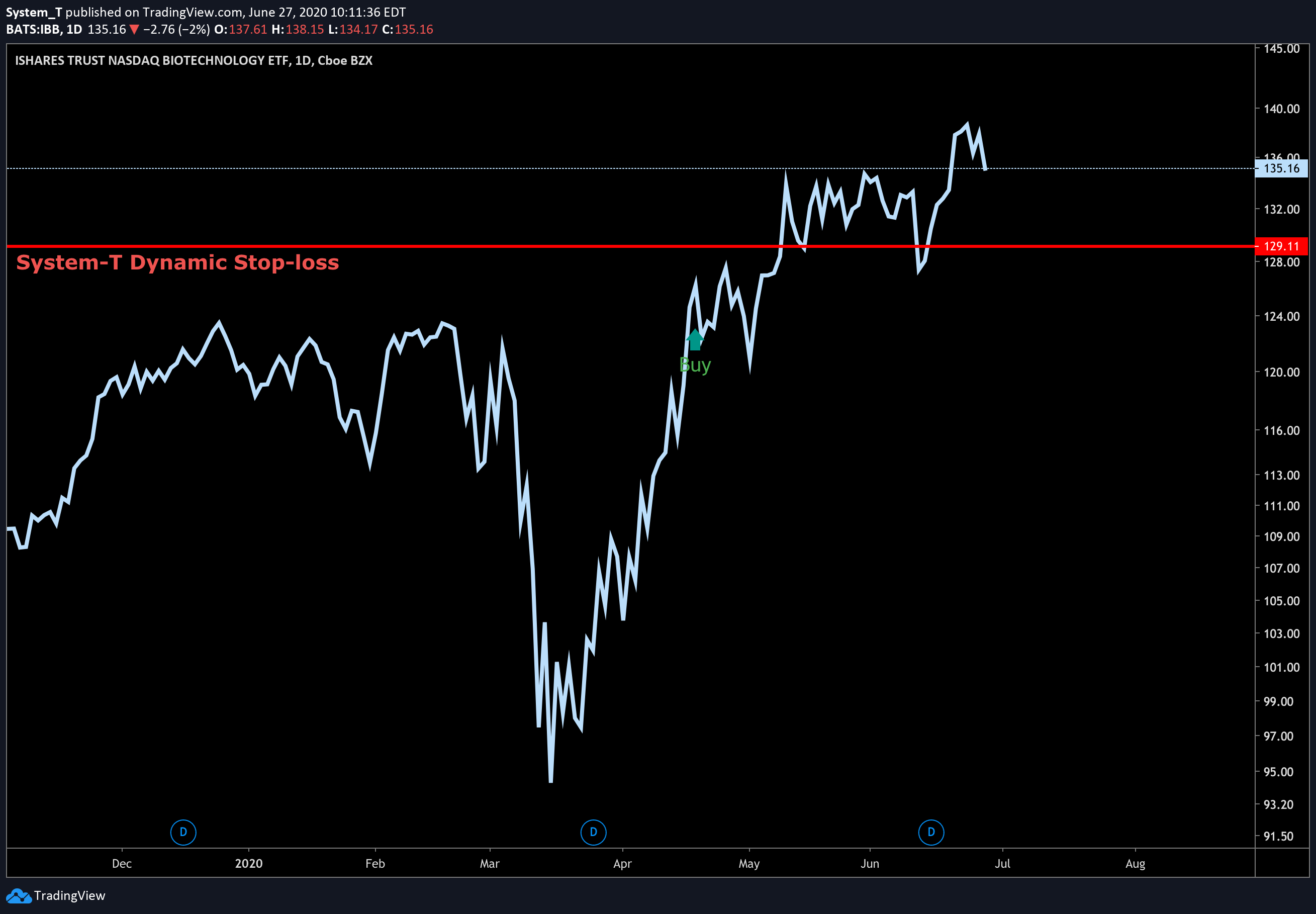Image resolution: width=1316 pixels, height=914 pixels.
Task: Click the 135.16 current price label
Action: pyautogui.click(x=1281, y=168)
